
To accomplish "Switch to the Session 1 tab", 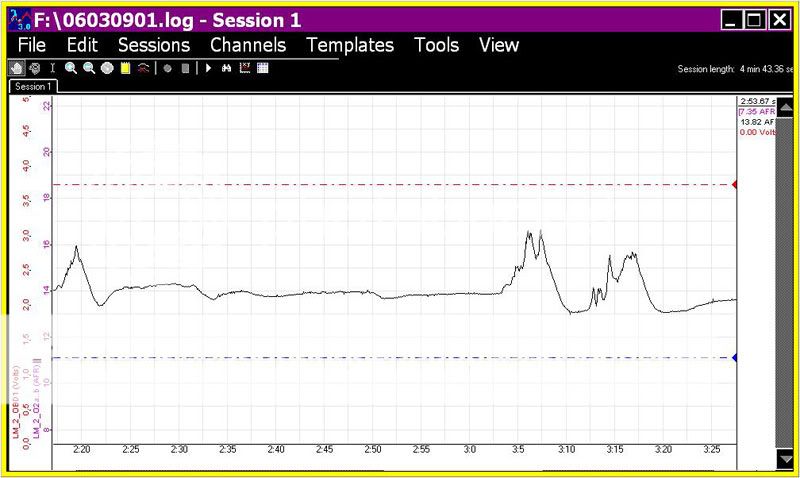I will (x=32, y=87).
